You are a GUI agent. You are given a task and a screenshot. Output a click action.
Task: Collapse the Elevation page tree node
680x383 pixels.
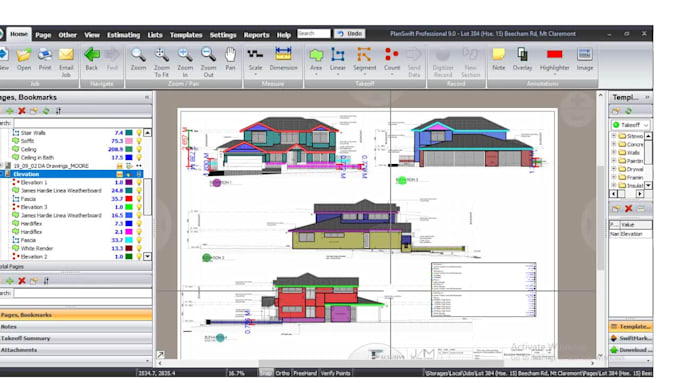pos(2,174)
